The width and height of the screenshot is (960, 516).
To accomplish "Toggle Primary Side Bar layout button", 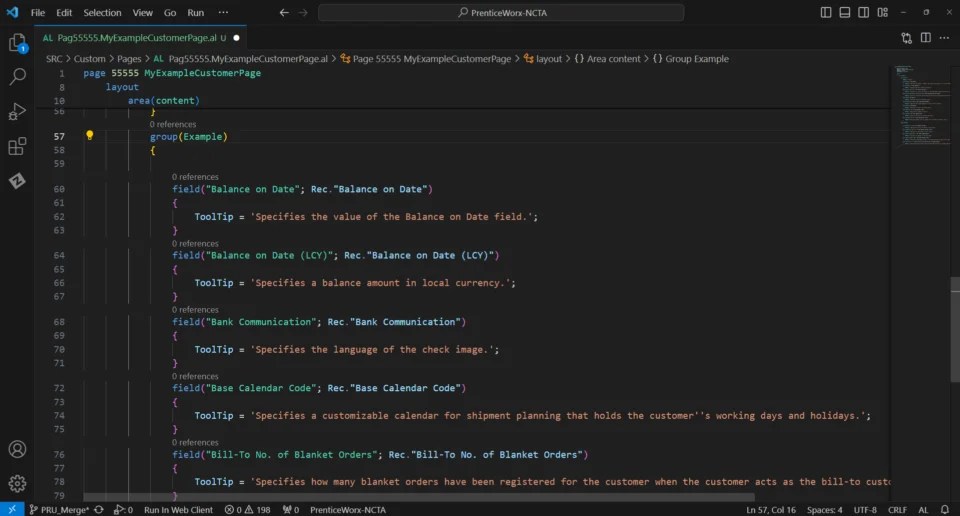I will coord(826,12).
